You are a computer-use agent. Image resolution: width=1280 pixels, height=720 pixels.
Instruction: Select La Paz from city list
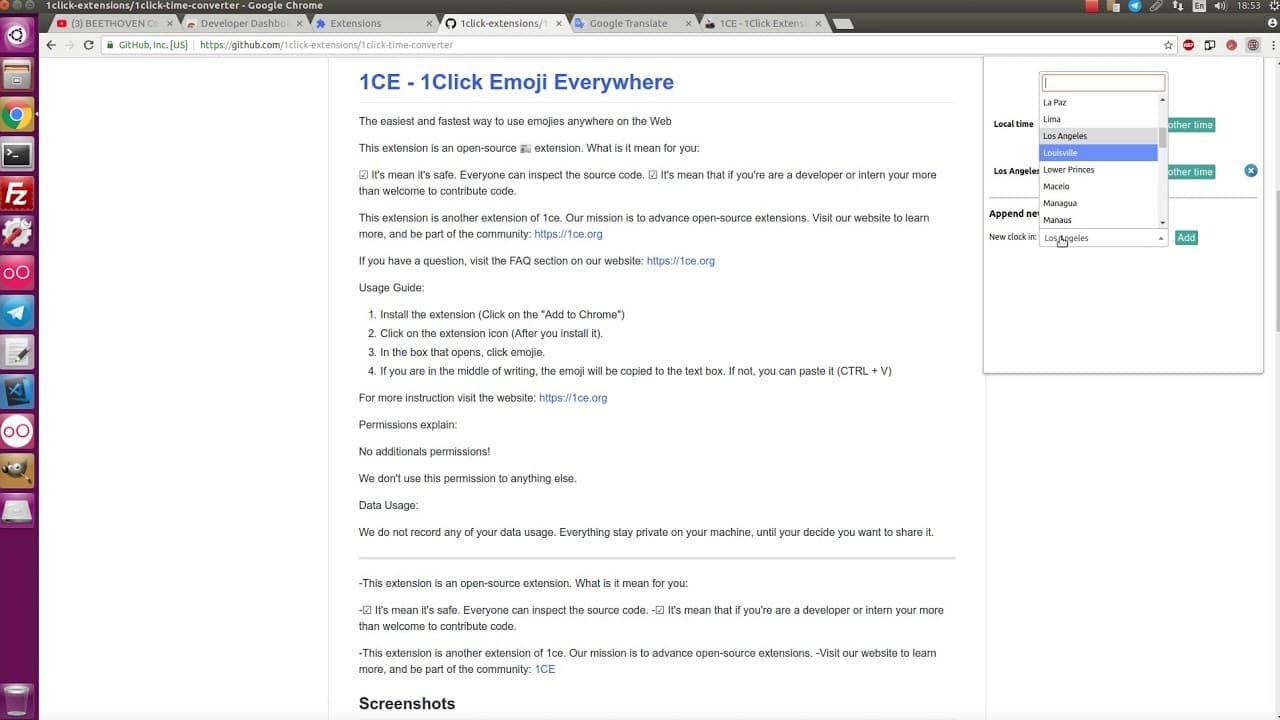pos(1098,102)
